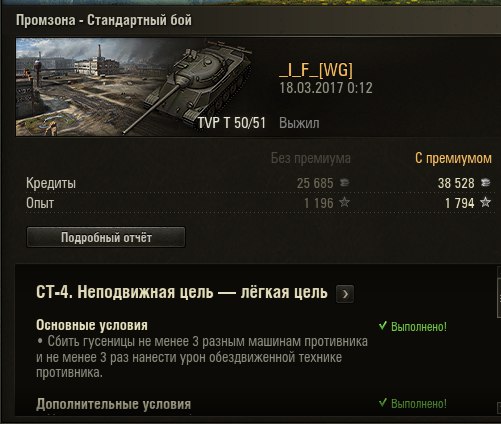Click the Основные условия heading
The width and height of the screenshot is (501, 424).
click(x=92, y=325)
